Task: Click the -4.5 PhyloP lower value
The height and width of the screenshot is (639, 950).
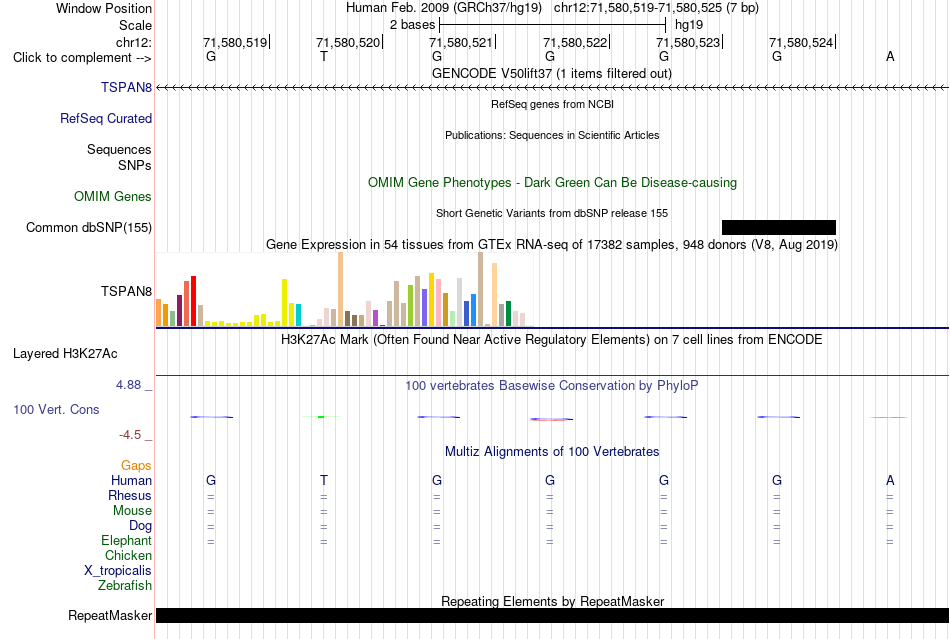Action: point(130,435)
